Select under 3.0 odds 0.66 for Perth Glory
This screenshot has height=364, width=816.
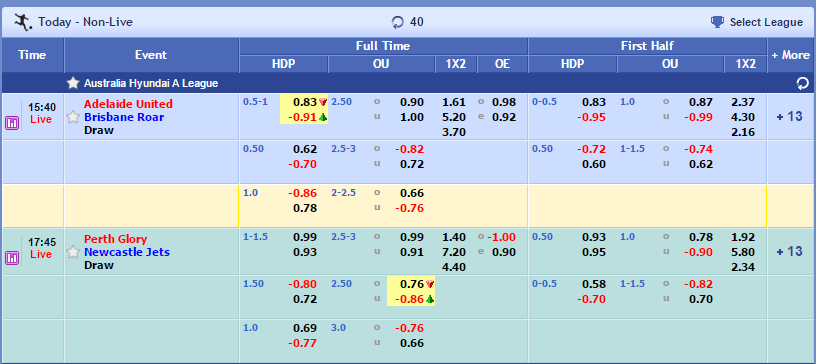coord(412,343)
